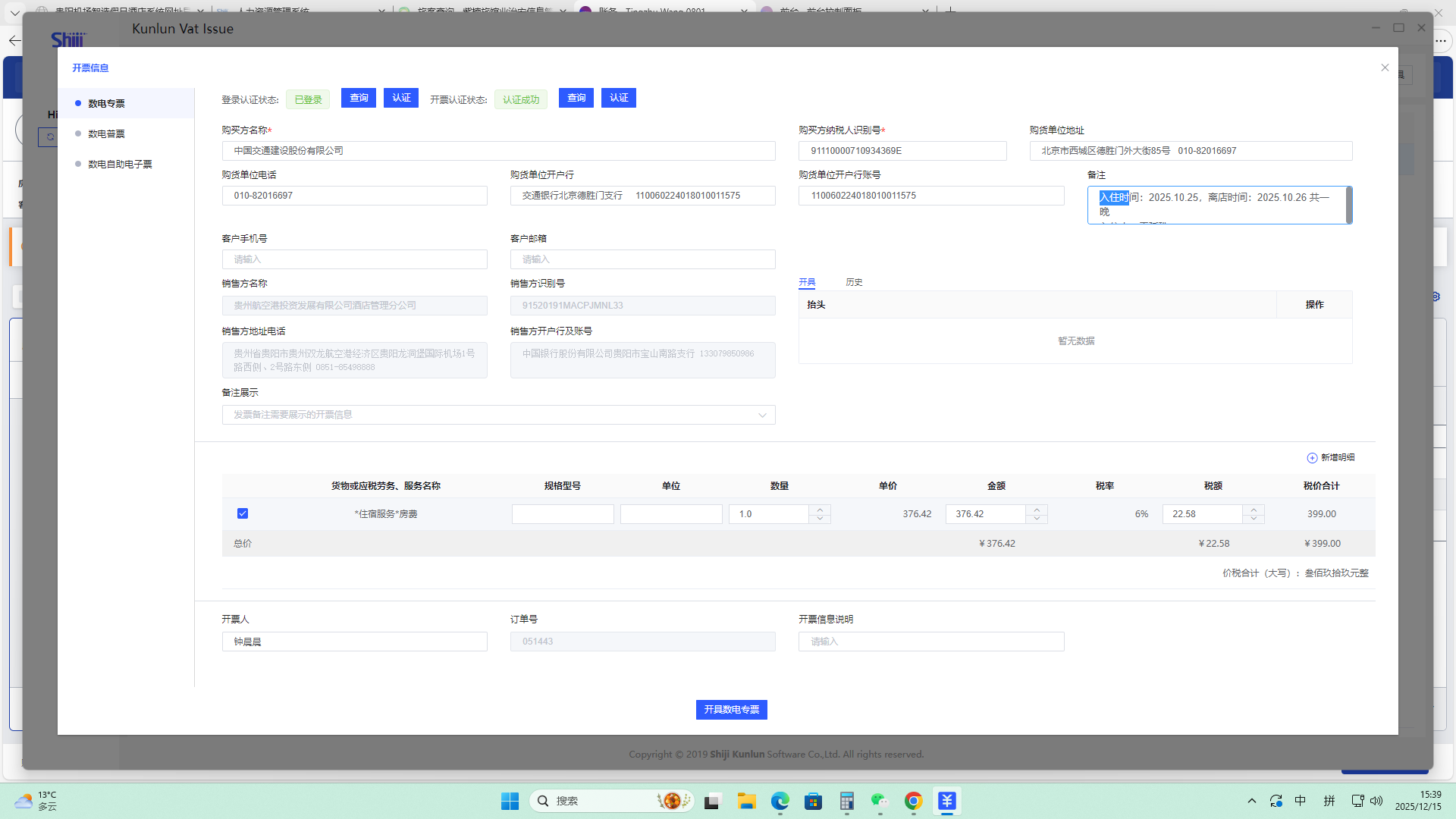Uncheck the 住宿服务*房费 row checkbox
1456x819 pixels.
click(243, 513)
